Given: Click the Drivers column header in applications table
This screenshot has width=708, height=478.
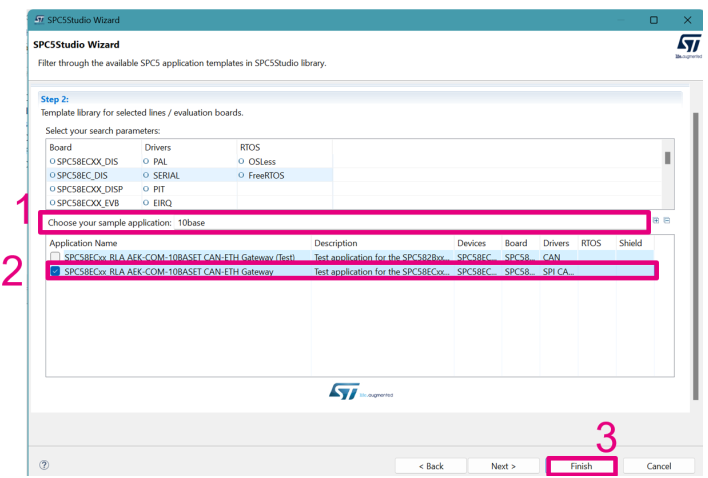Looking at the screenshot, I should [x=556, y=243].
